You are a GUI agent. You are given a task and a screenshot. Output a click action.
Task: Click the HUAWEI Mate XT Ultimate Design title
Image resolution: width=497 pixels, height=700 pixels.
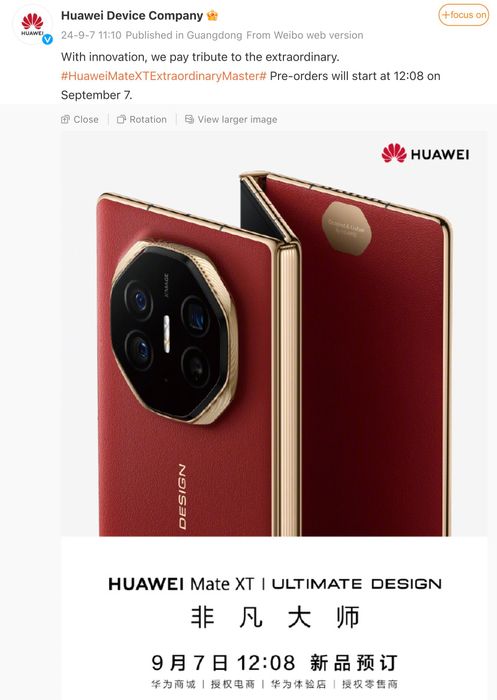(275, 584)
